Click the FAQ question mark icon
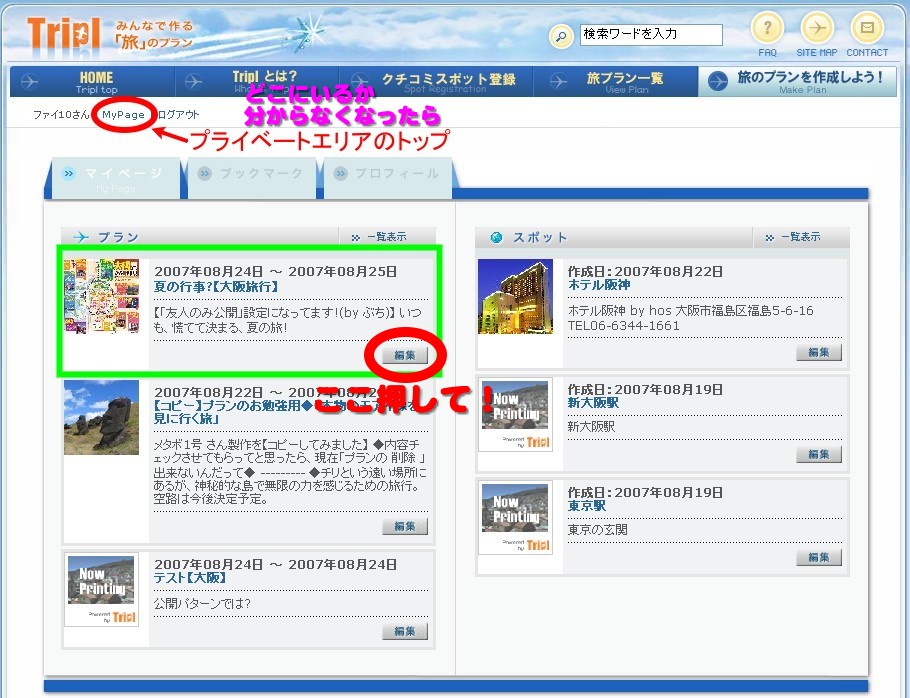Viewport: 910px width, 698px height. [x=767, y=28]
